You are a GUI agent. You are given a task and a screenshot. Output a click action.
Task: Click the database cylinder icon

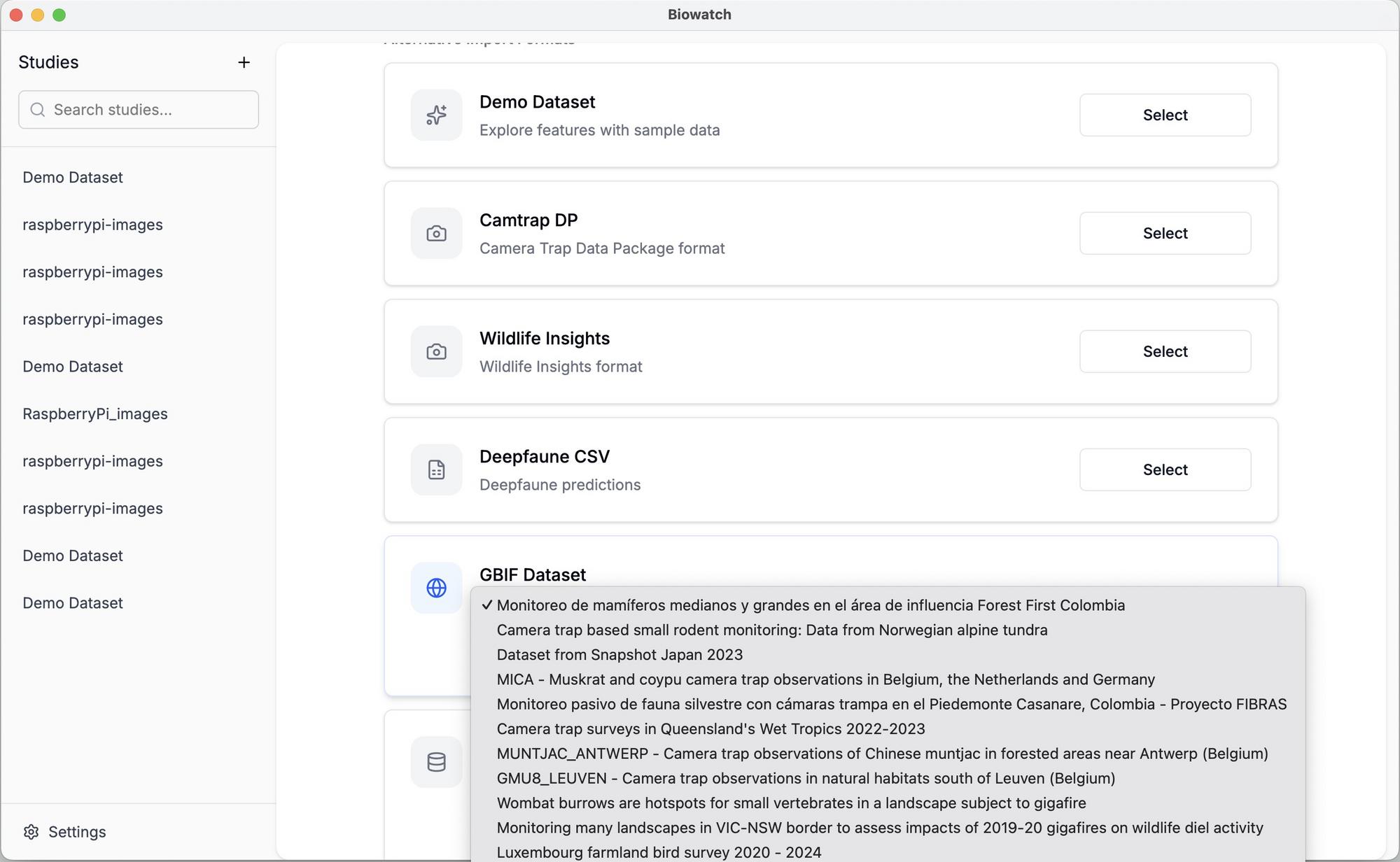[x=436, y=762]
